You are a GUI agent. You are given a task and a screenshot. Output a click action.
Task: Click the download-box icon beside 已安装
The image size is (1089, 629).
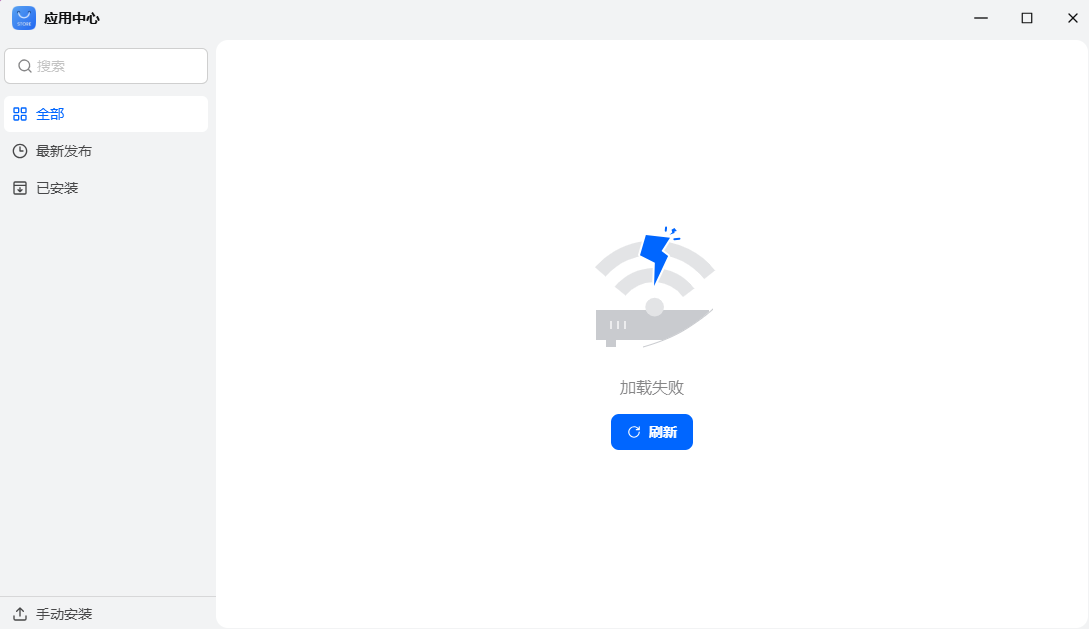[x=20, y=188]
